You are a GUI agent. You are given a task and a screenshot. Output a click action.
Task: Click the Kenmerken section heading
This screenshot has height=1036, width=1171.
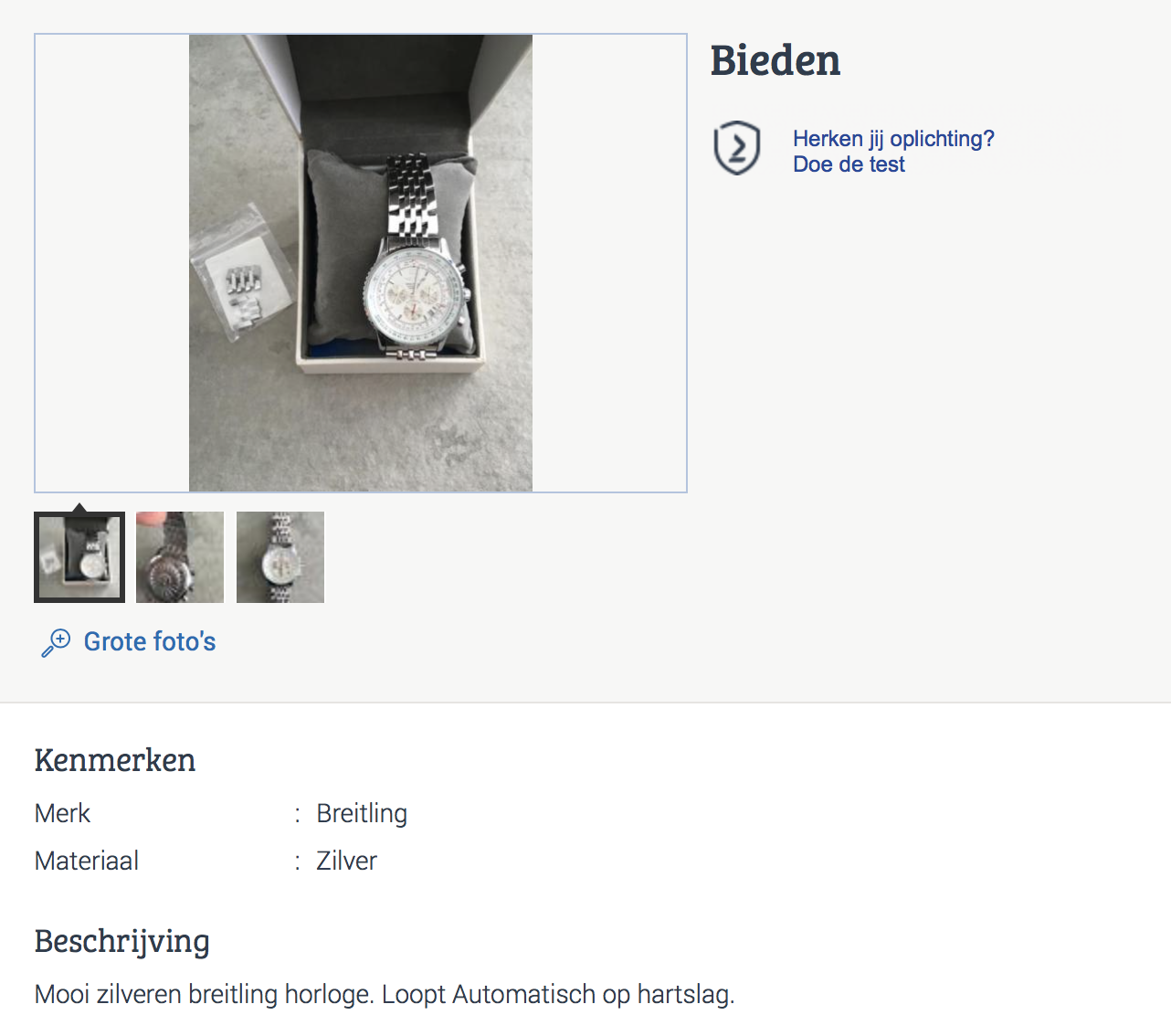115,760
